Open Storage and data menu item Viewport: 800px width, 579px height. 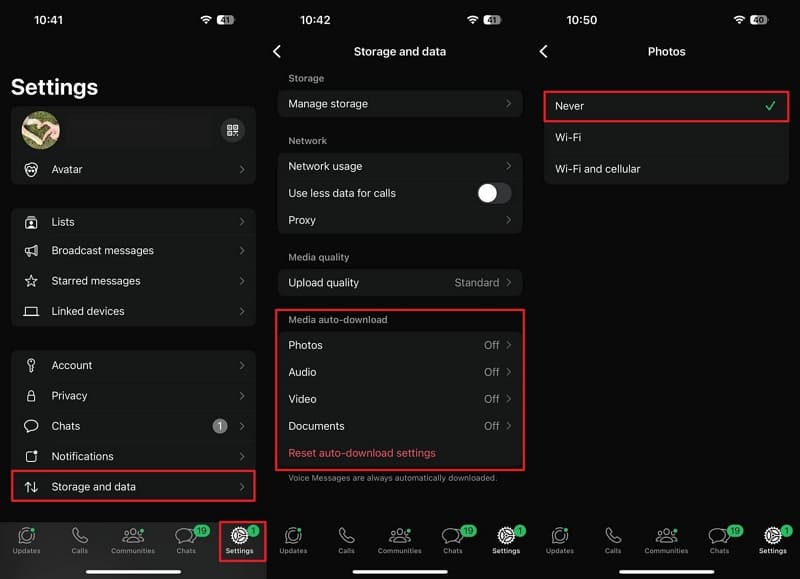133,487
